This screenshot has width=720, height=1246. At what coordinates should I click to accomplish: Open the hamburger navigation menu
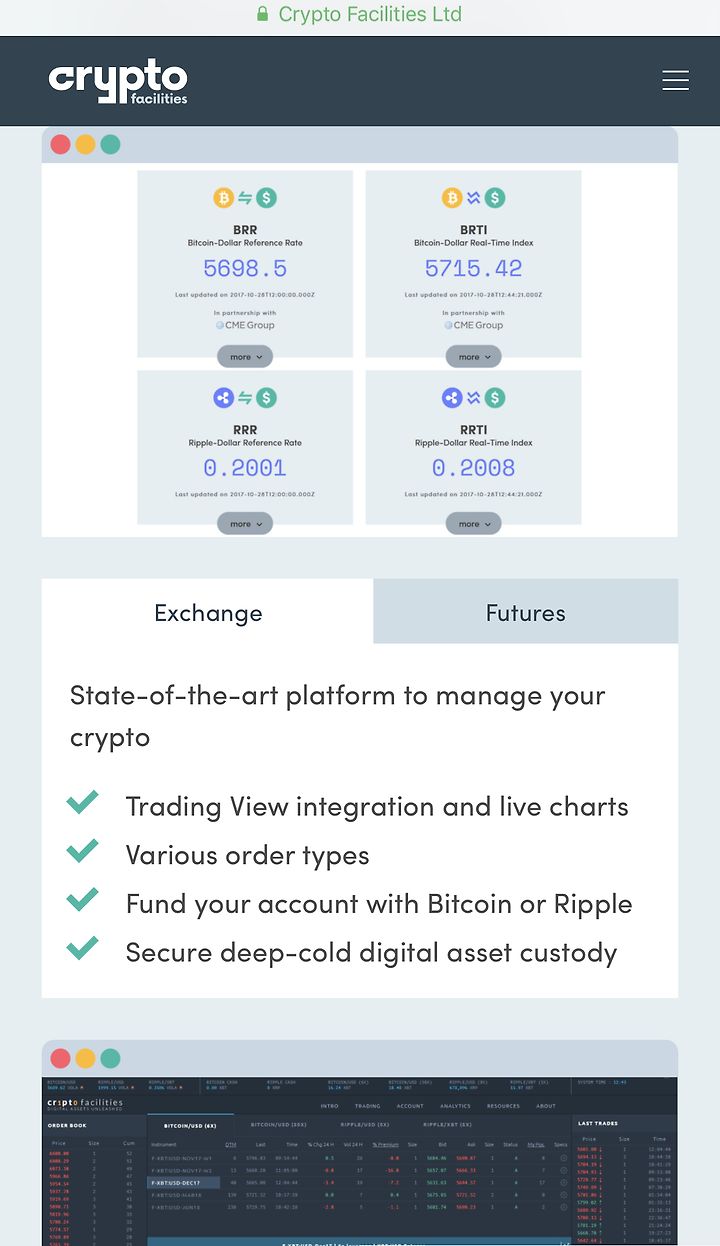click(x=676, y=80)
